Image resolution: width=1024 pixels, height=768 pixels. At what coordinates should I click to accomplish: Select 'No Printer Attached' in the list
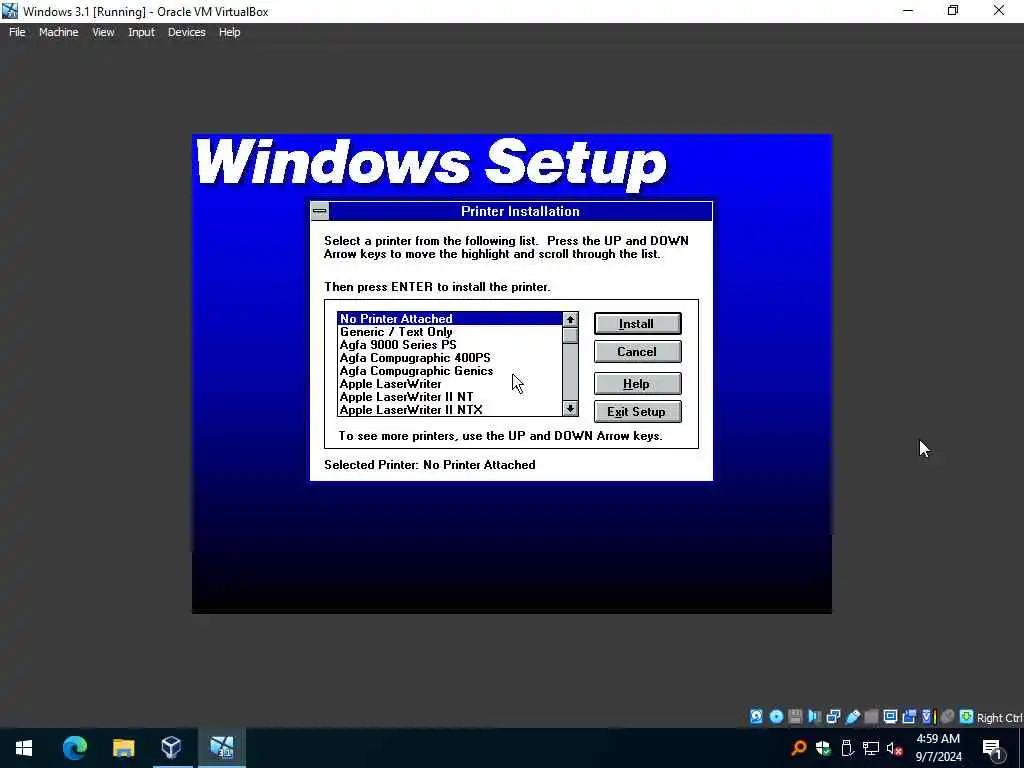coord(449,319)
